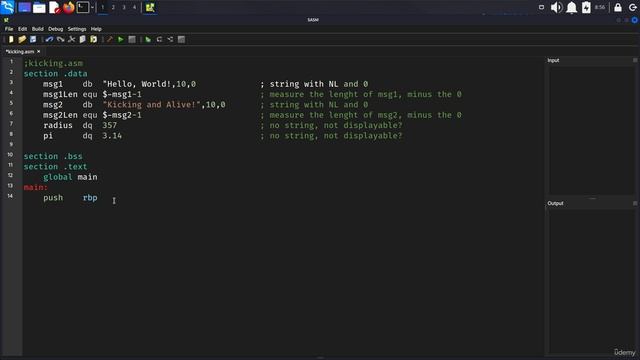Open the Edit menu
Screen dimensions: 640x360
(x=22, y=29)
